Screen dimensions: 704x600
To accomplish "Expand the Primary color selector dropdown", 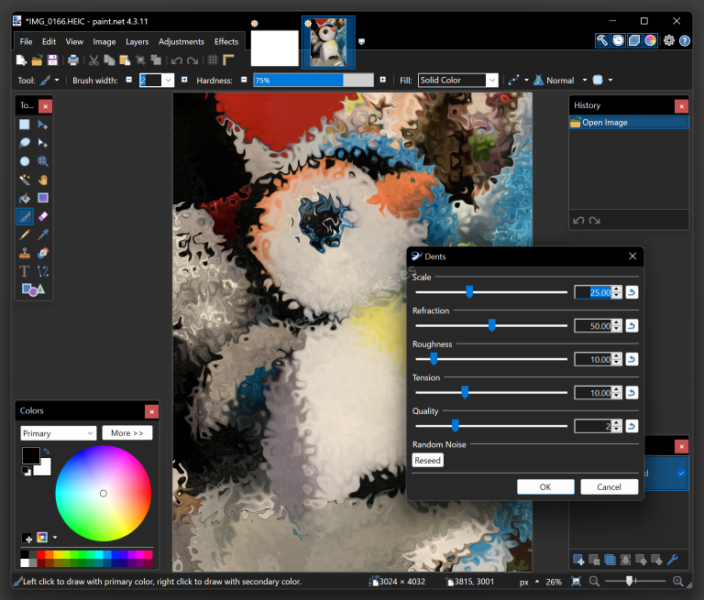I will [x=58, y=433].
